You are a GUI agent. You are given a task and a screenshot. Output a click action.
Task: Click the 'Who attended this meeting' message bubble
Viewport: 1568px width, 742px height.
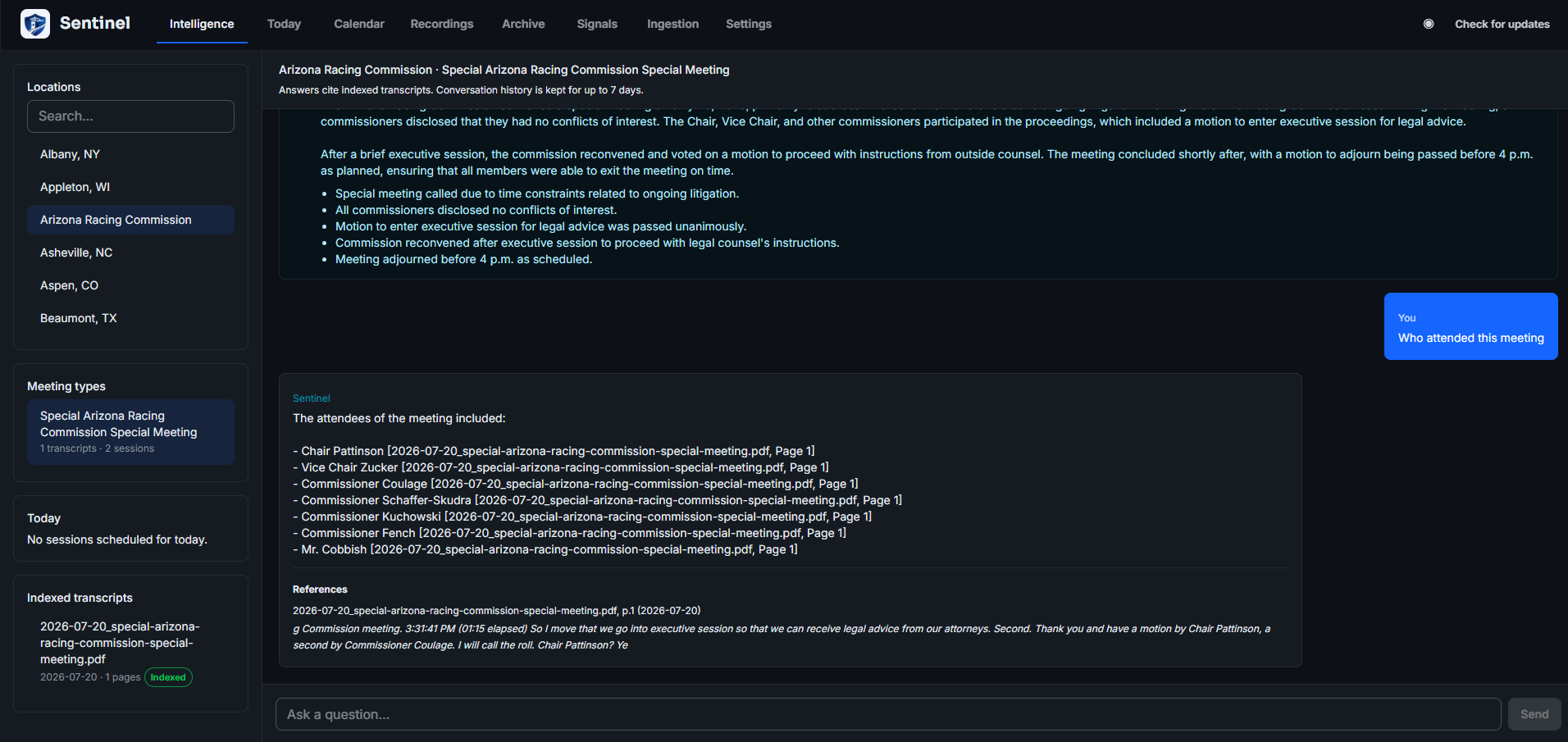[1470, 326]
